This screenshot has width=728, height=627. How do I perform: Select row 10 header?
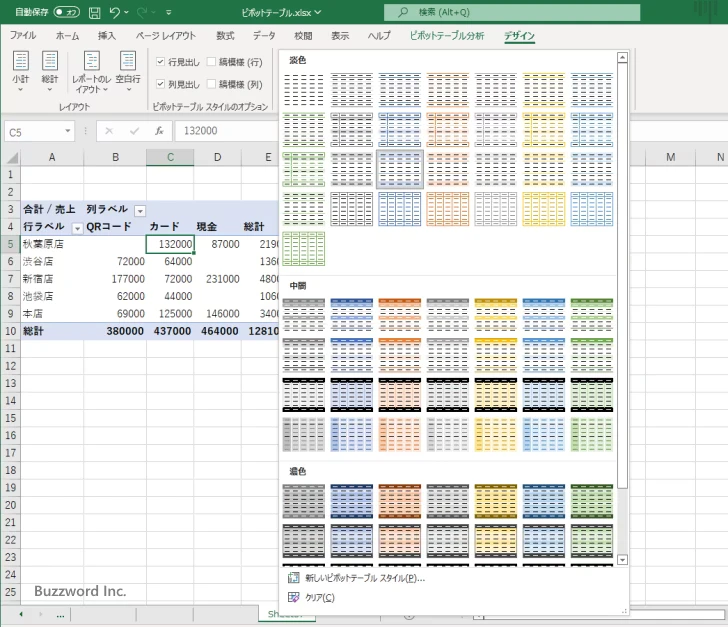click(x=10, y=331)
